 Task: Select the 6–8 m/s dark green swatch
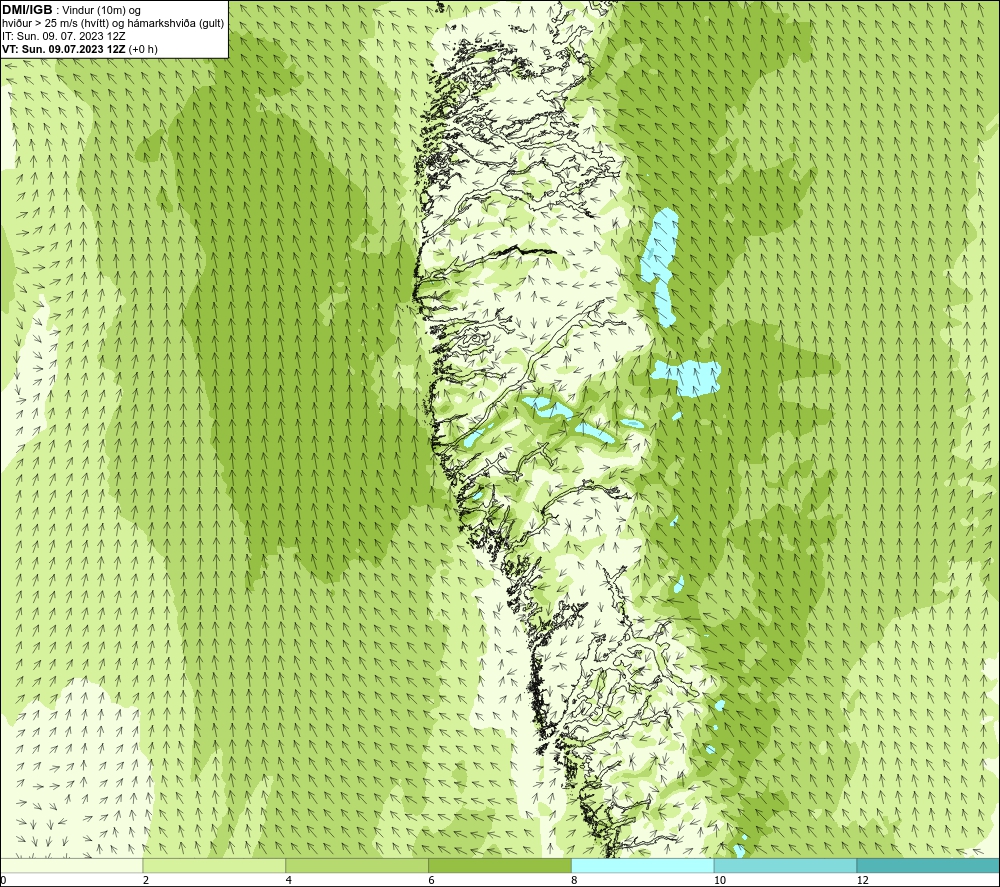(x=500, y=865)
